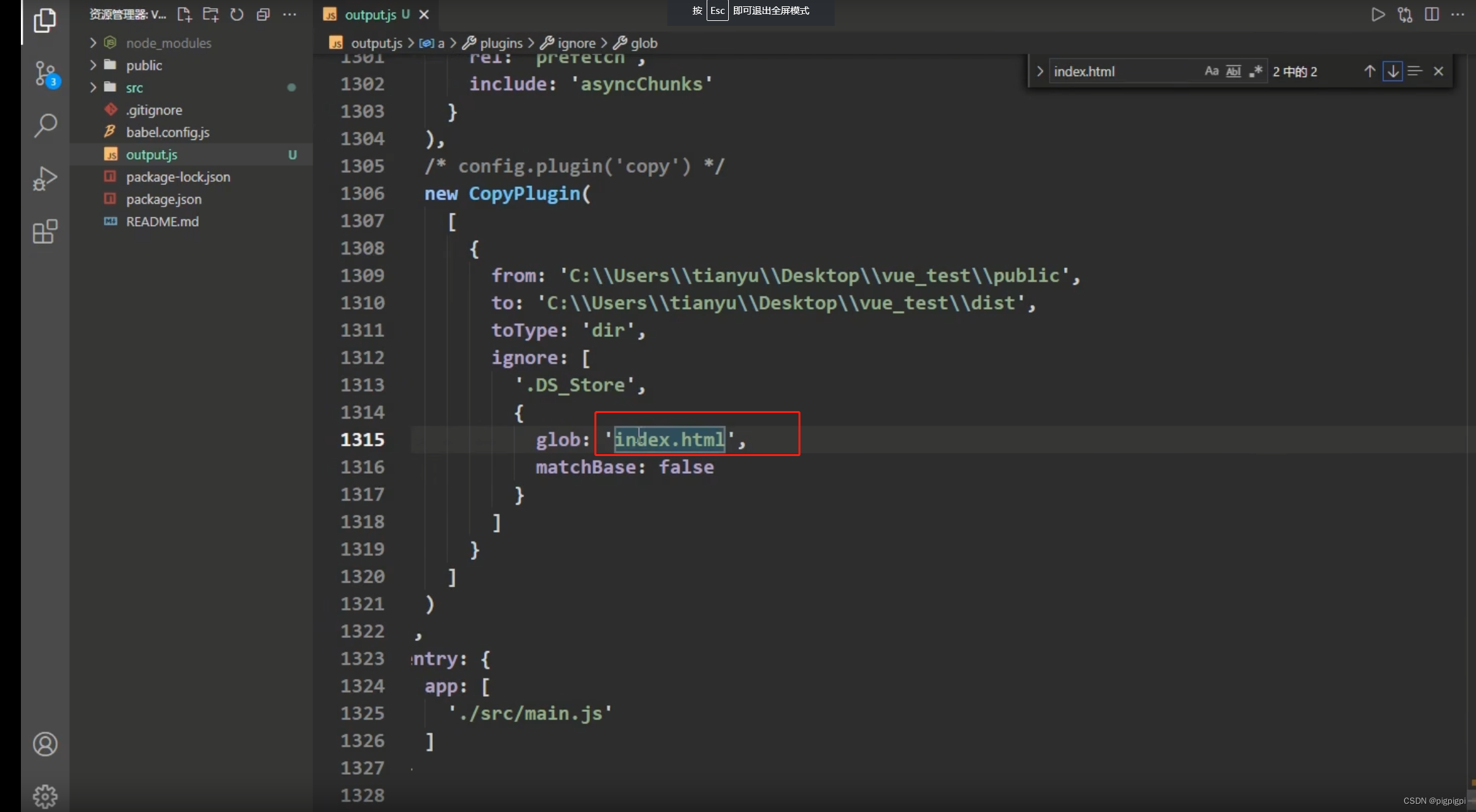Image resolution: width=1476 pixels, height=812 pixels.
Task: Click 'matchBase: false' on line 1316
Action: (624, 467)
